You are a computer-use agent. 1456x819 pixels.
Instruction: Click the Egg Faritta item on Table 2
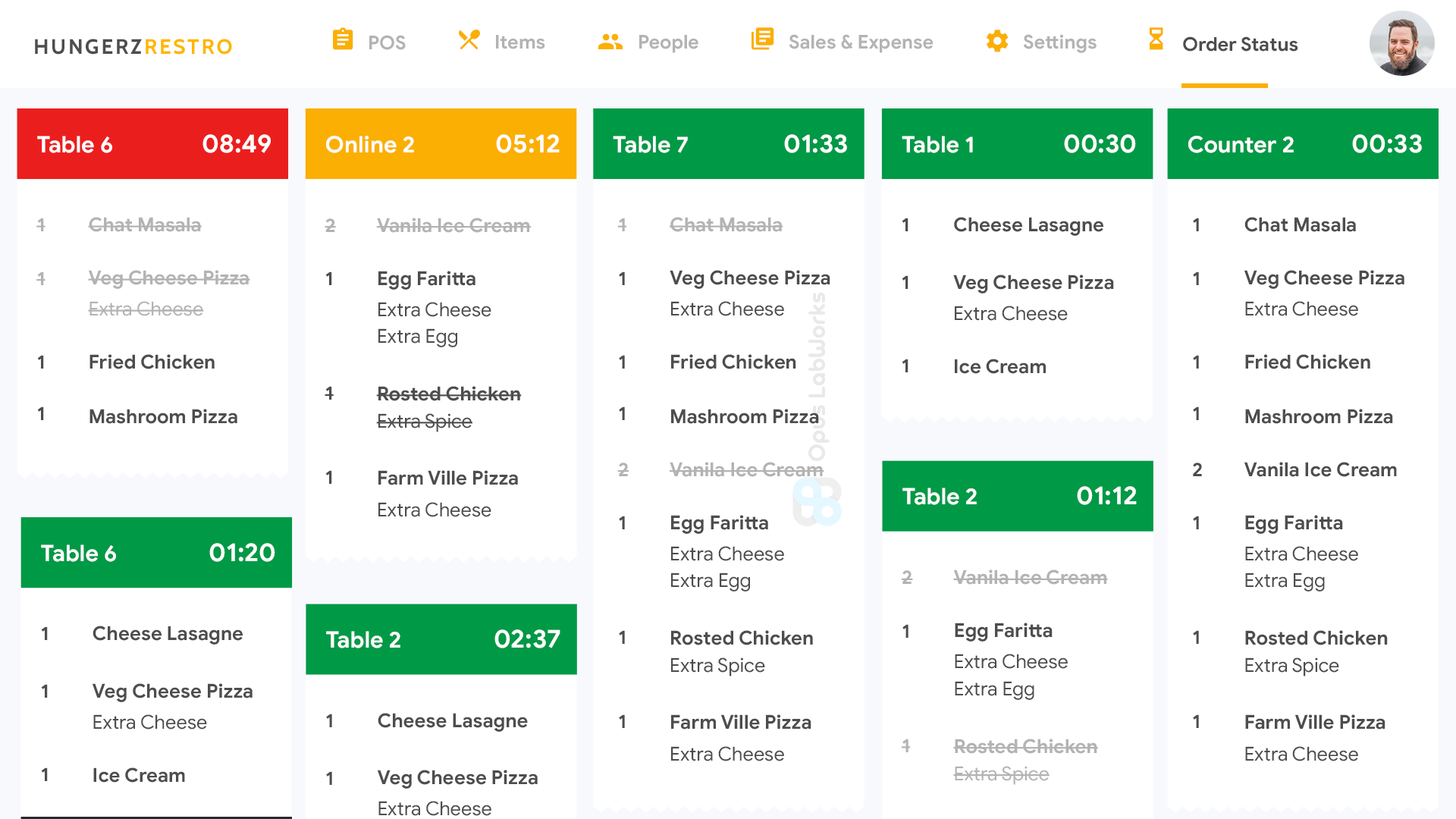click(x=1003, y=630)
